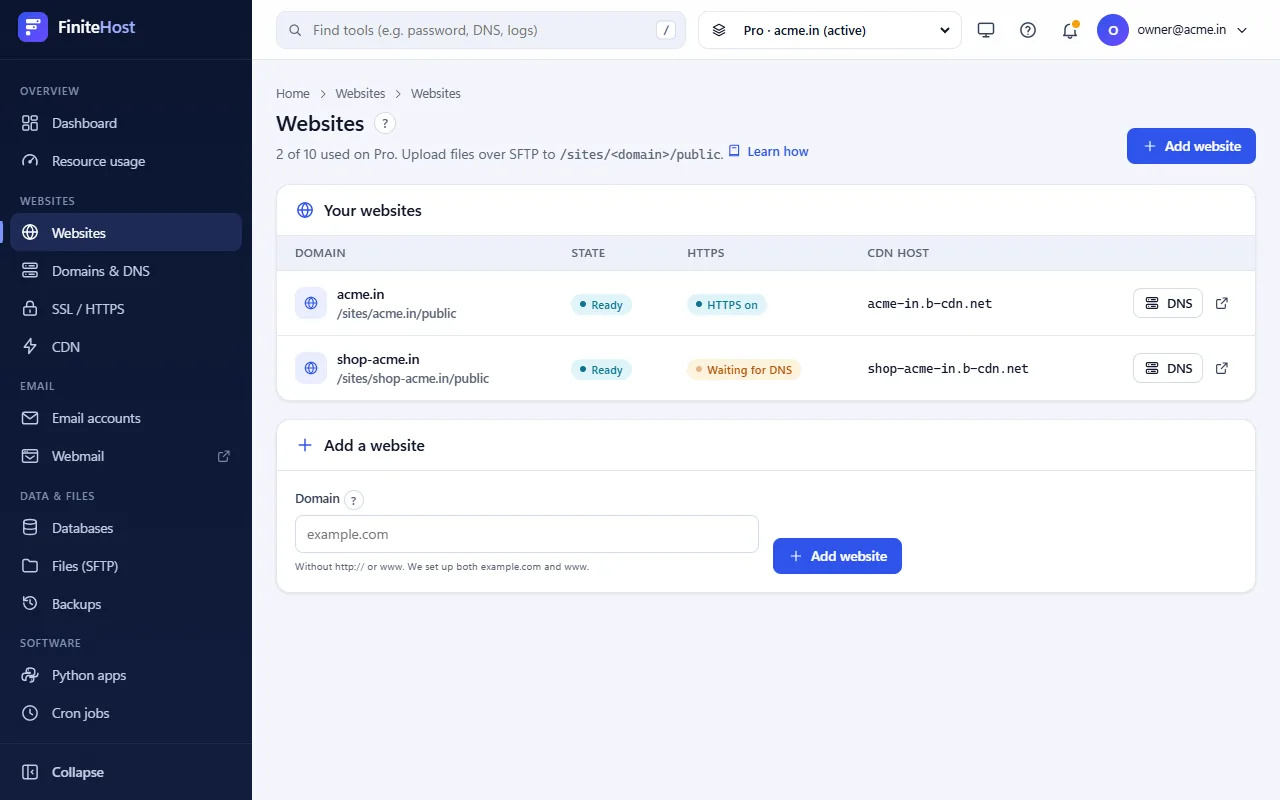Screen dimensions: 1280x800
Task: Open Databases in the sidebar
Action: [x=126, y=528]
